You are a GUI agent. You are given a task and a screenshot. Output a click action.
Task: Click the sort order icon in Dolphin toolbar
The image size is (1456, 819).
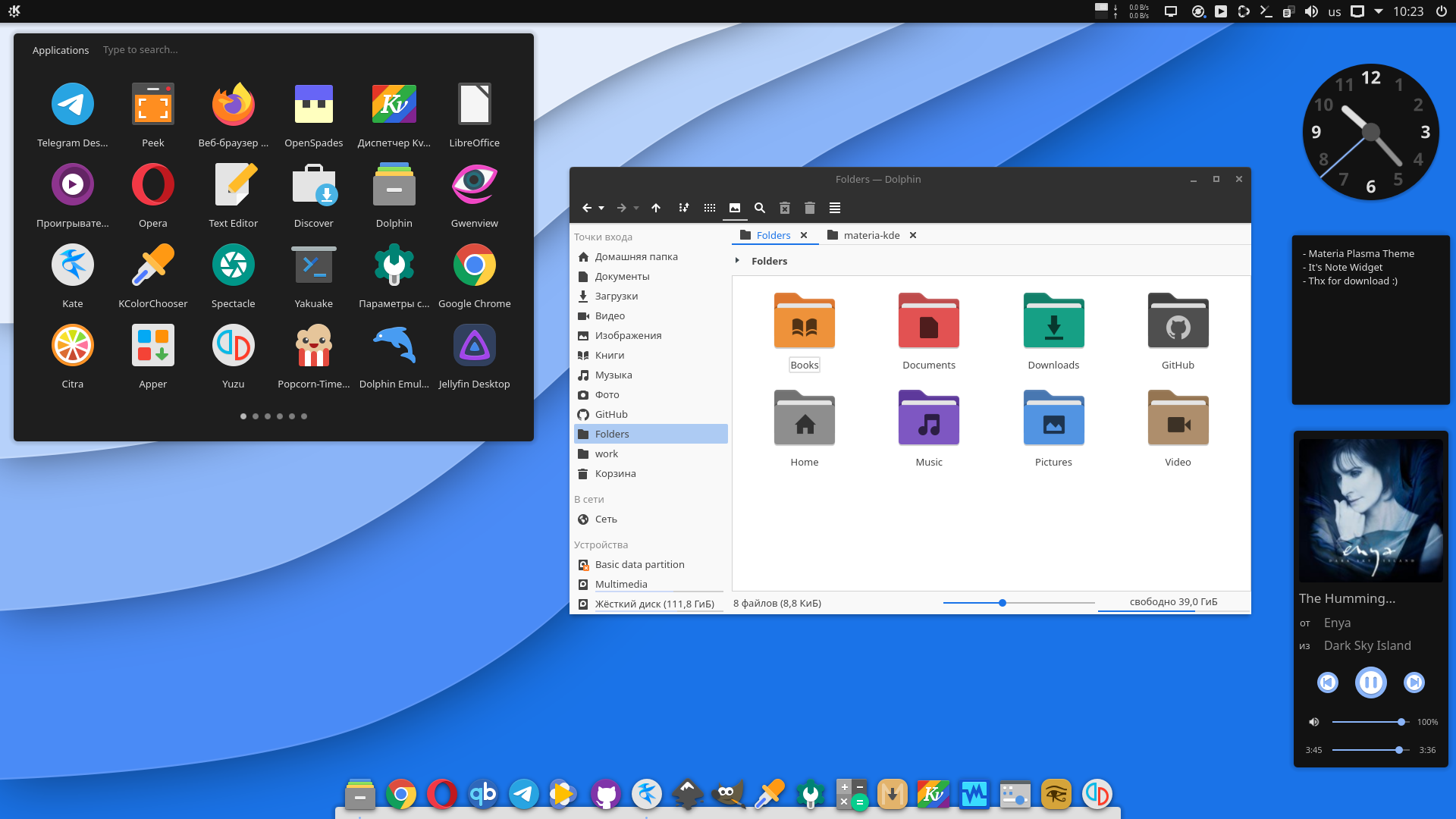tap(683, 208)
